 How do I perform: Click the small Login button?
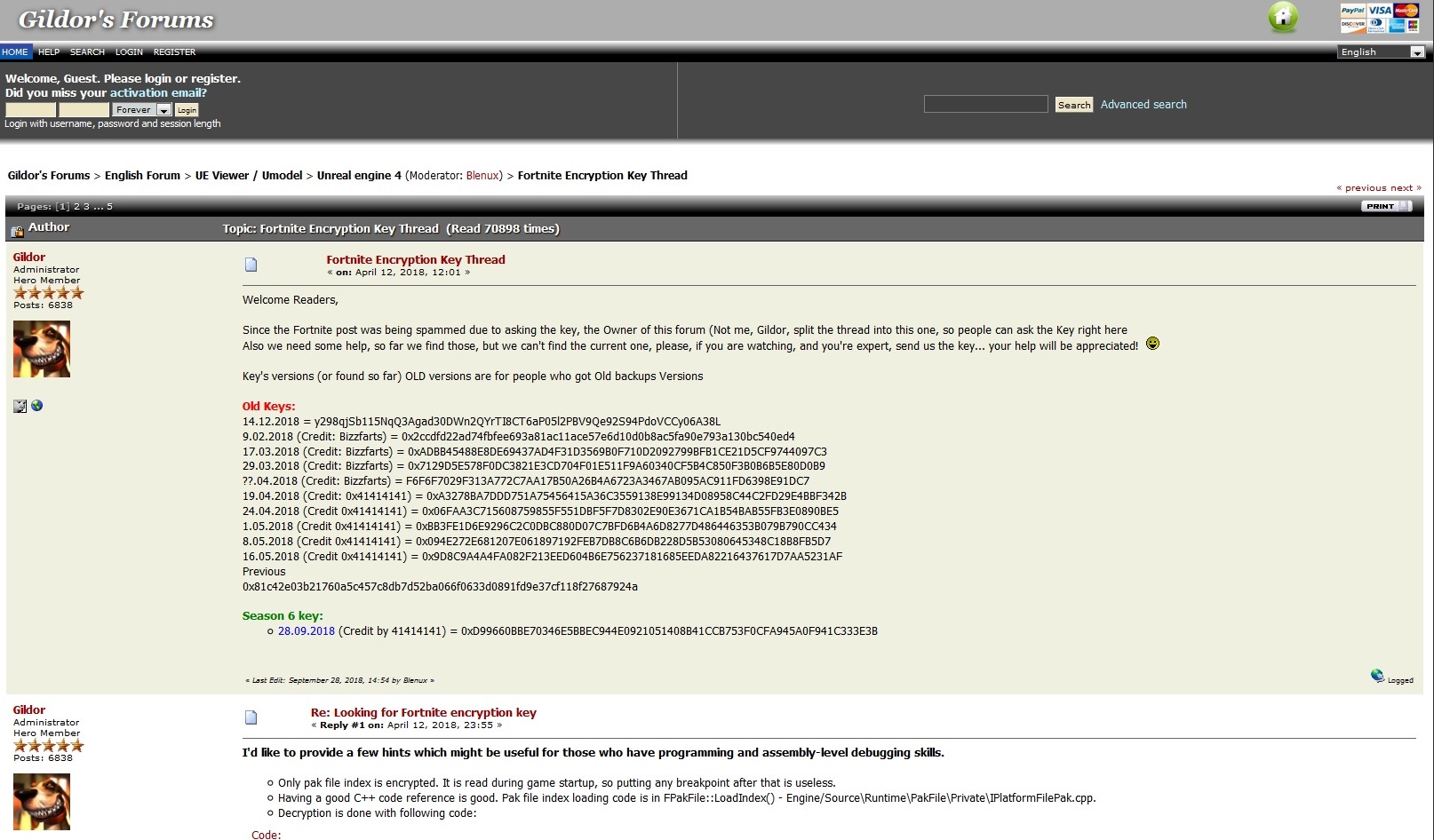pos(187,110)
